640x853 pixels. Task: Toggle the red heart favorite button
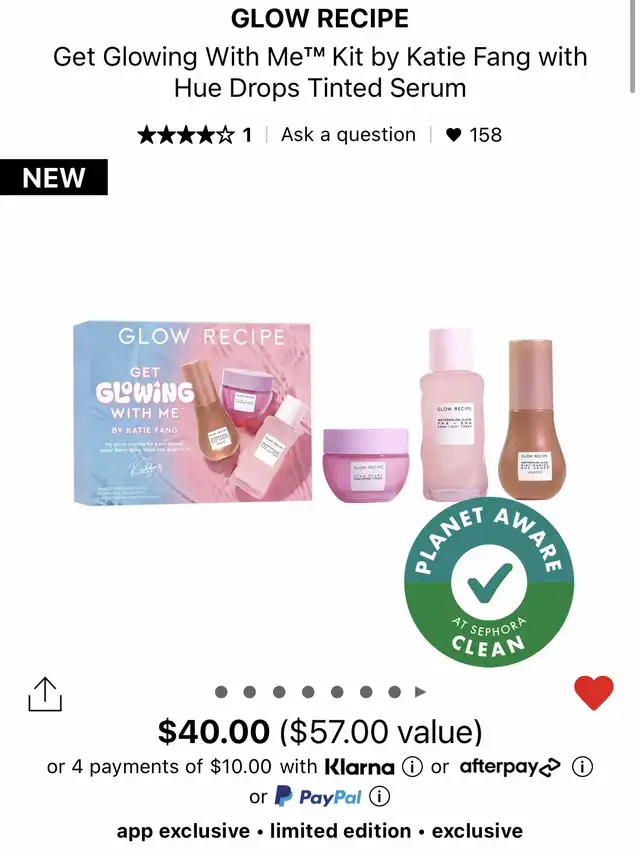coord(594,693)
